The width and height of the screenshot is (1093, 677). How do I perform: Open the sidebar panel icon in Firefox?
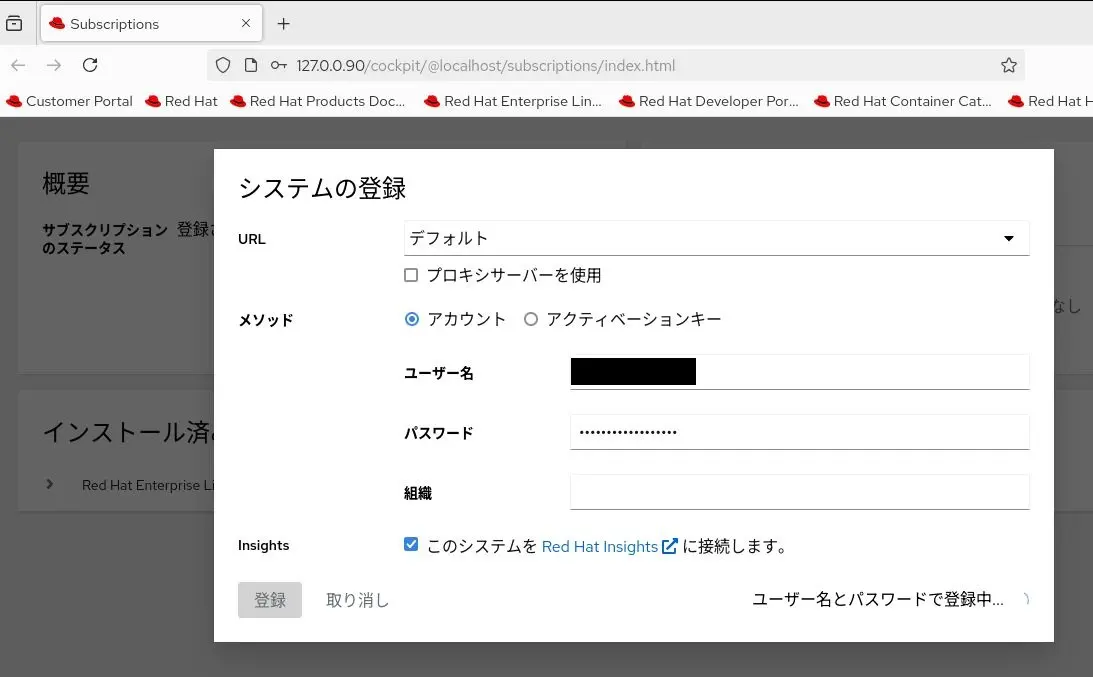[x=15, y=22]
